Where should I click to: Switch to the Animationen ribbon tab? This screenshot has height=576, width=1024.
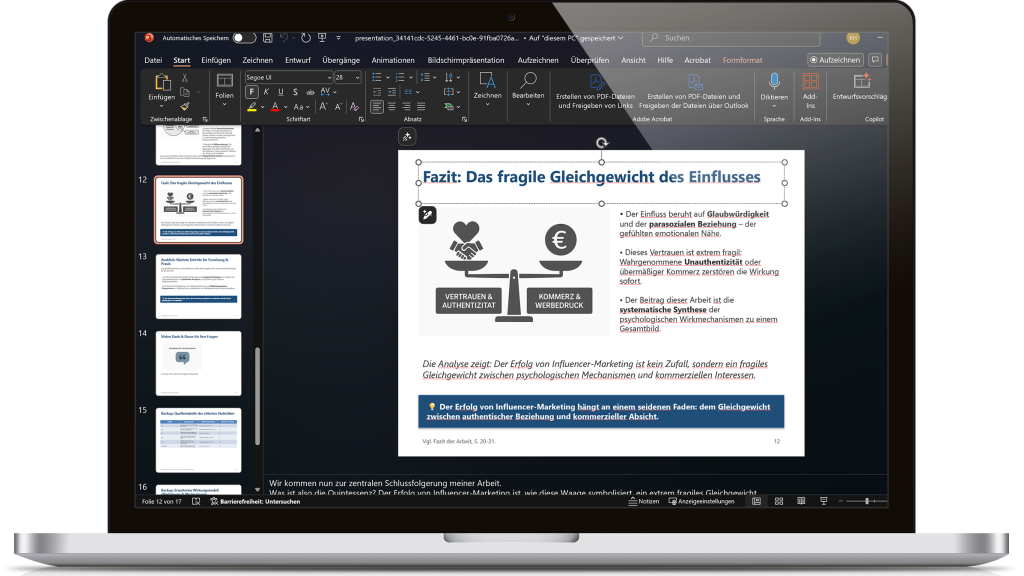point(392,59)
